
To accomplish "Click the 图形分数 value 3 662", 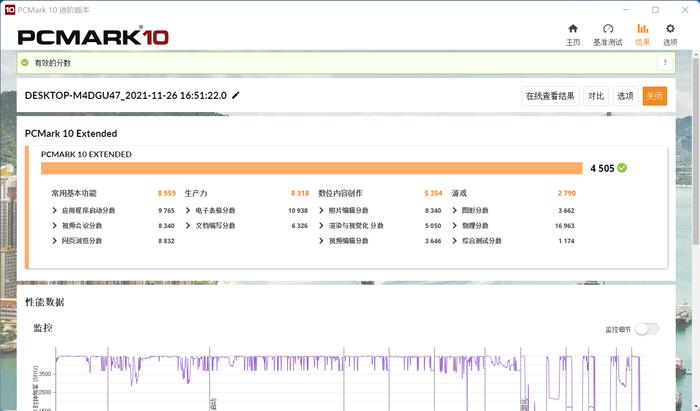I will [566, 210].
